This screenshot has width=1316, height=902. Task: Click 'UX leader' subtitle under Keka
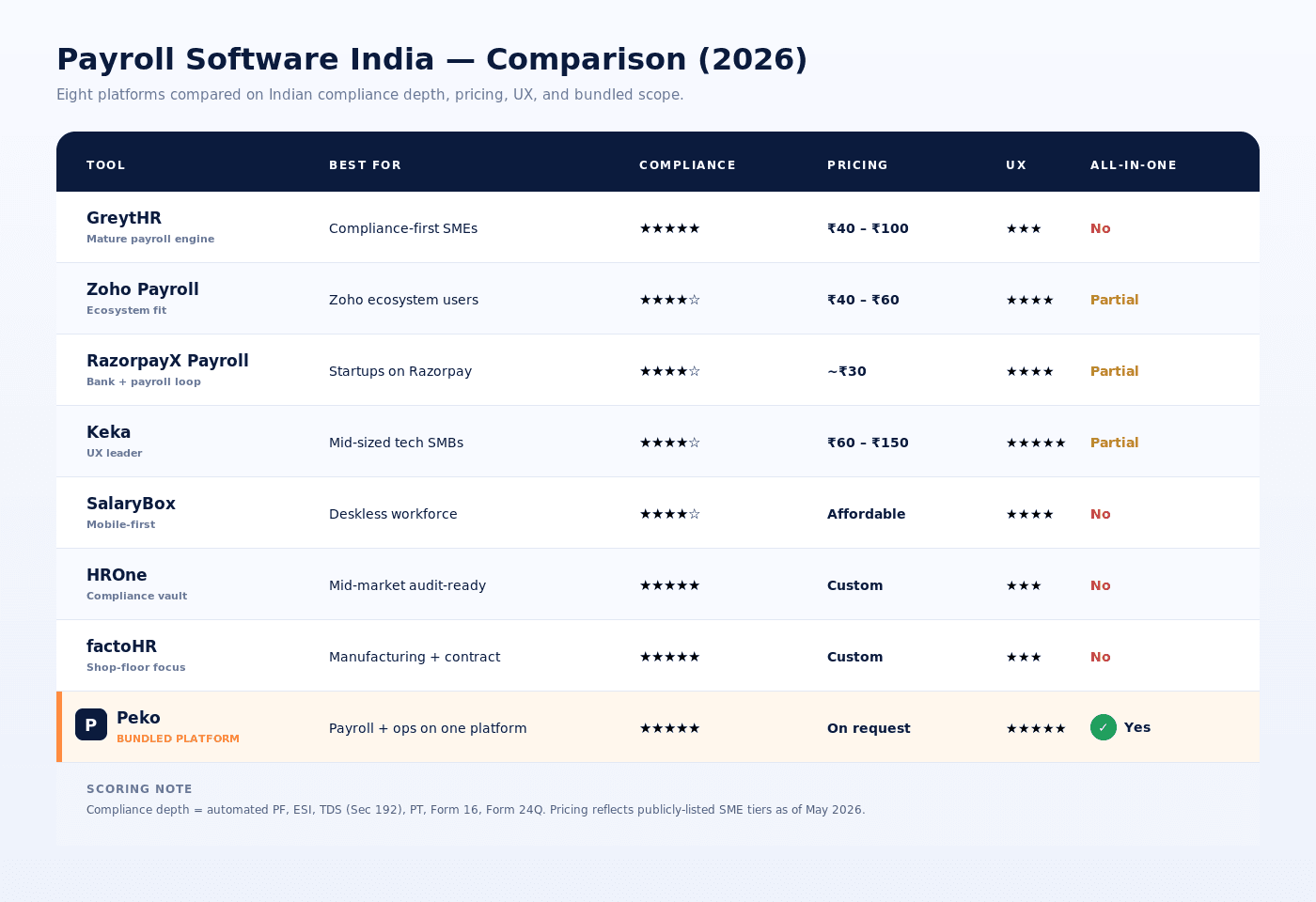coord(115,453)
